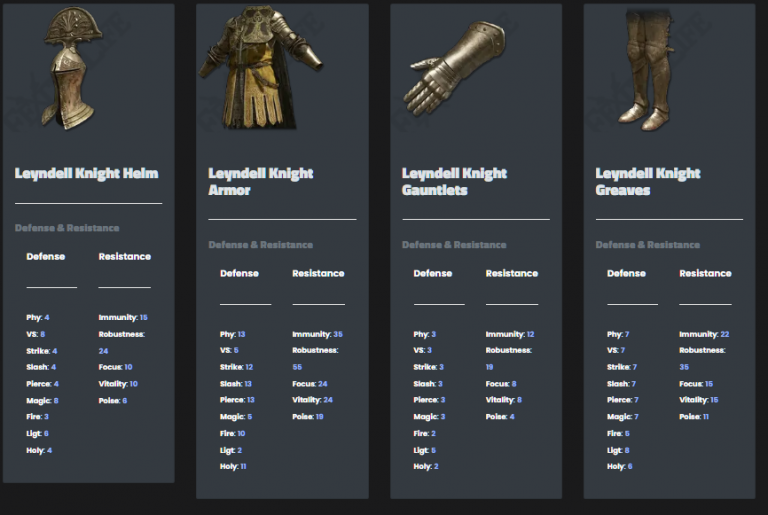Screen dimensions: 768x515
Task: Click the Resistance column header in Gauntlets card
Action: click(511, 273)
